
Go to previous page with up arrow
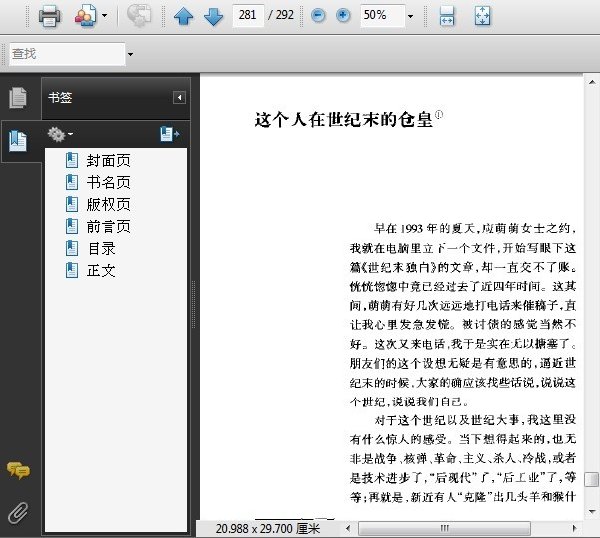pyautogui.click(x=183, y=16)
